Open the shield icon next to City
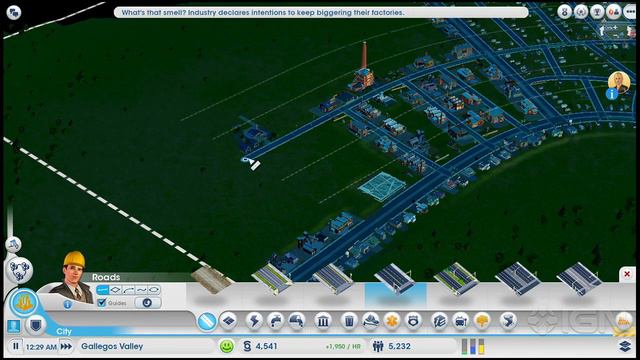 click(36, 325)
